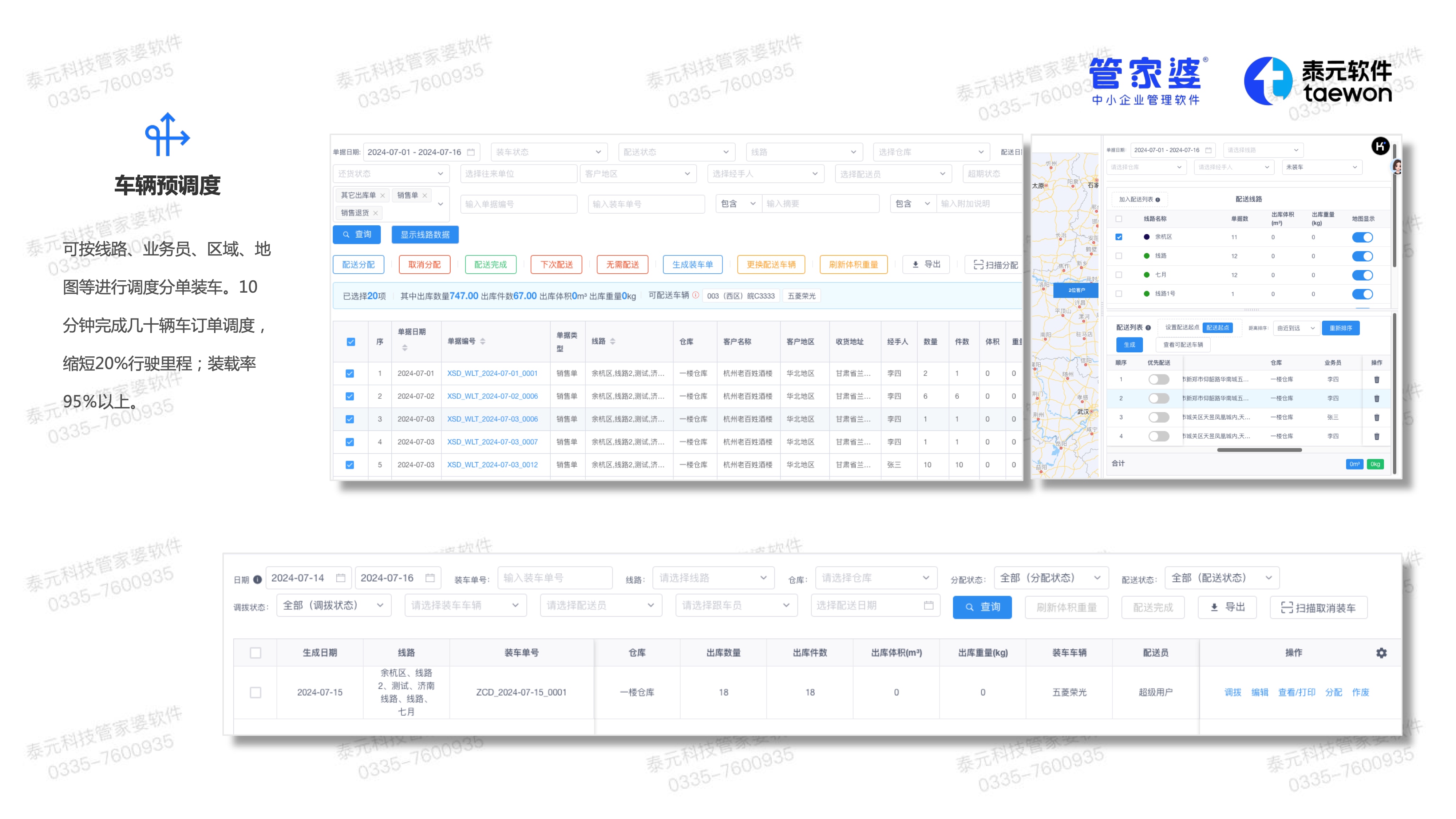Image resolution: width=1456 pixels, height=819 pixels.
Task: Click the 生成装车单 button
Action: pos(692,265)
